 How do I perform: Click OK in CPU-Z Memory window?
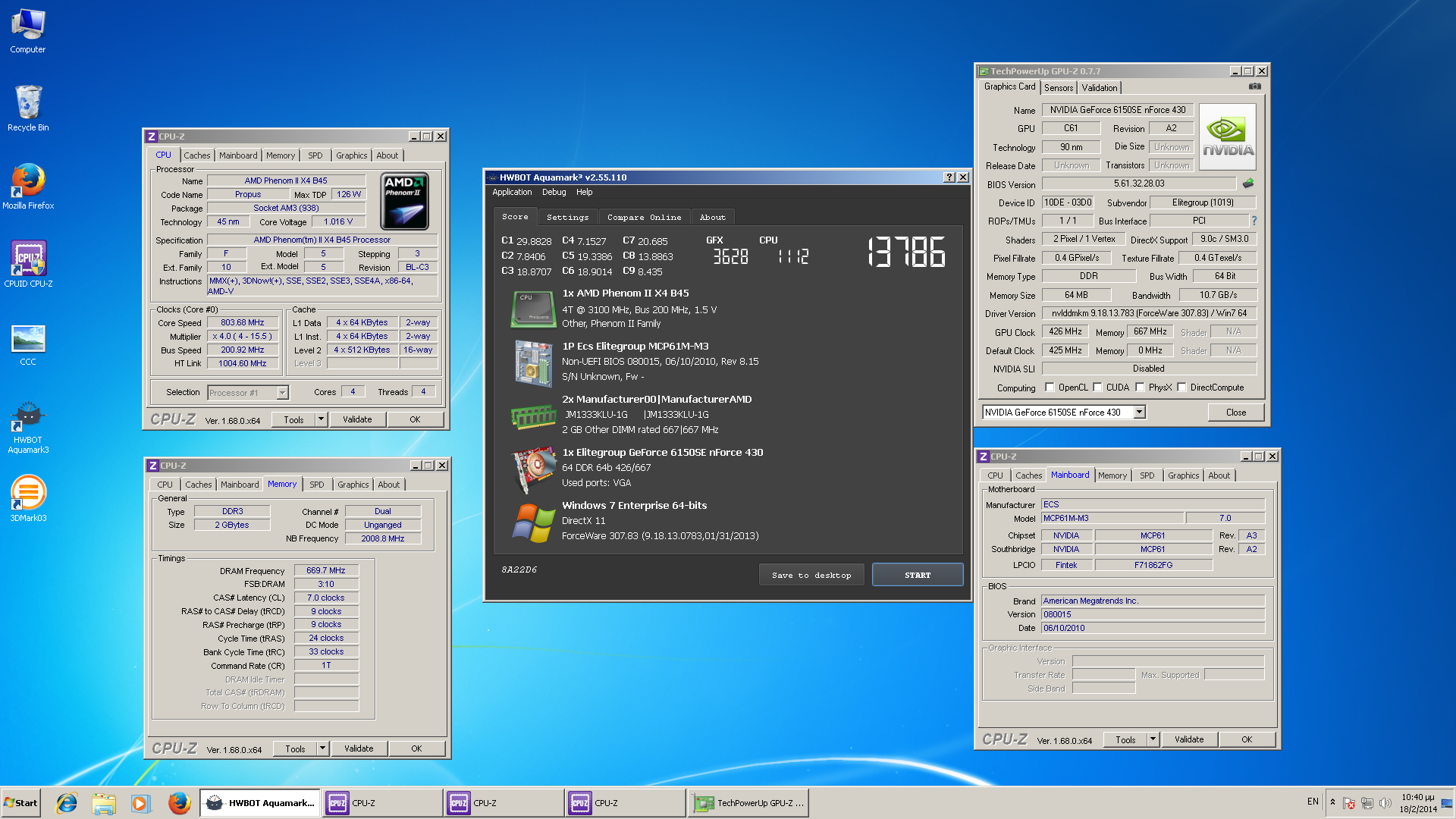coord(416,748)
